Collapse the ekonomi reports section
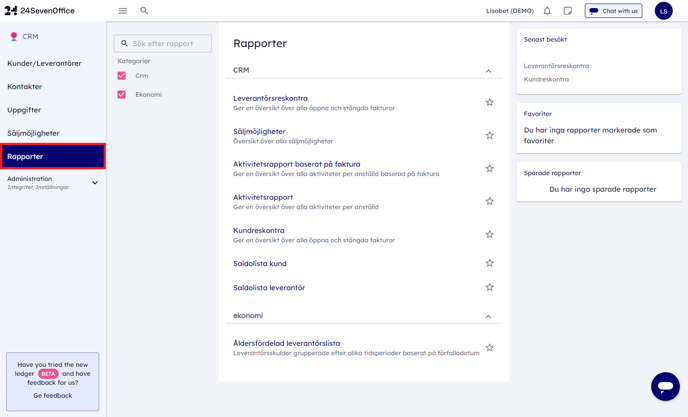 [488, 316]
